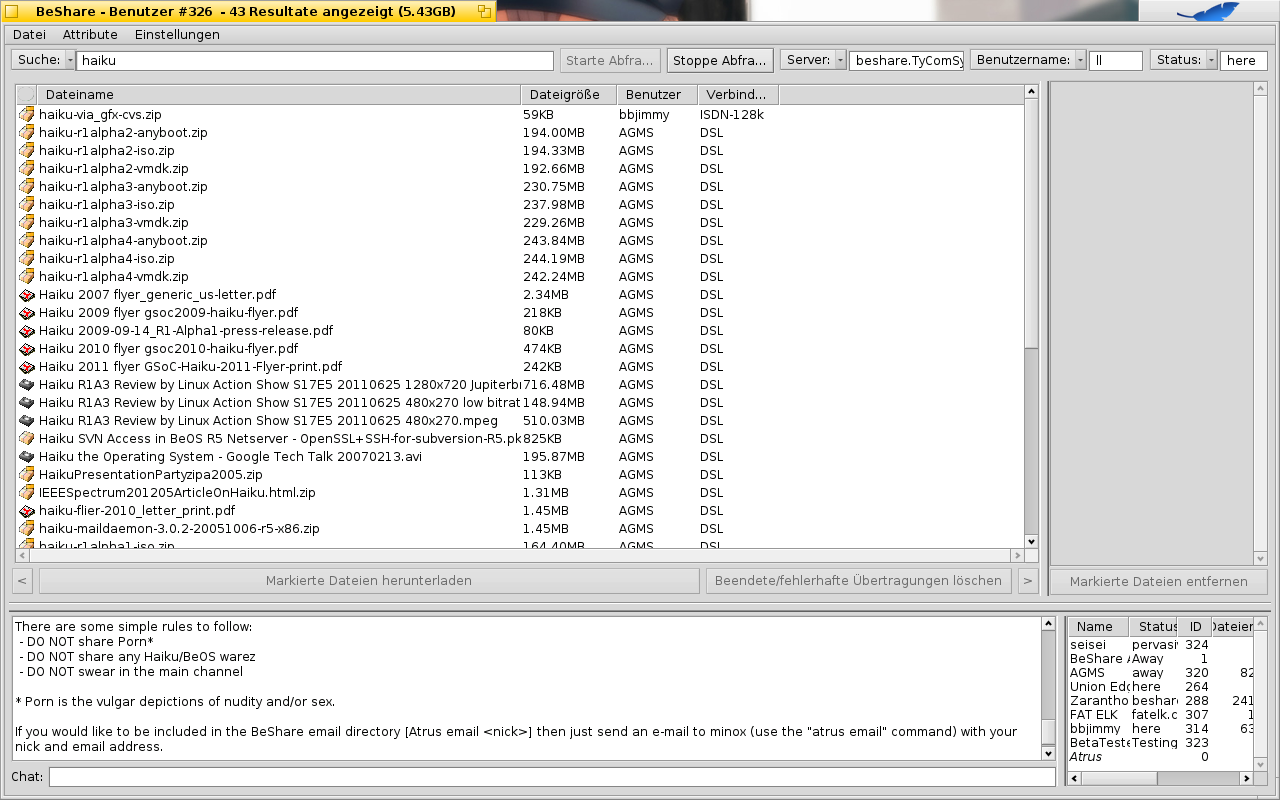
Task: Click the Stoppe Abfrage button
Action: click(720, 60)
